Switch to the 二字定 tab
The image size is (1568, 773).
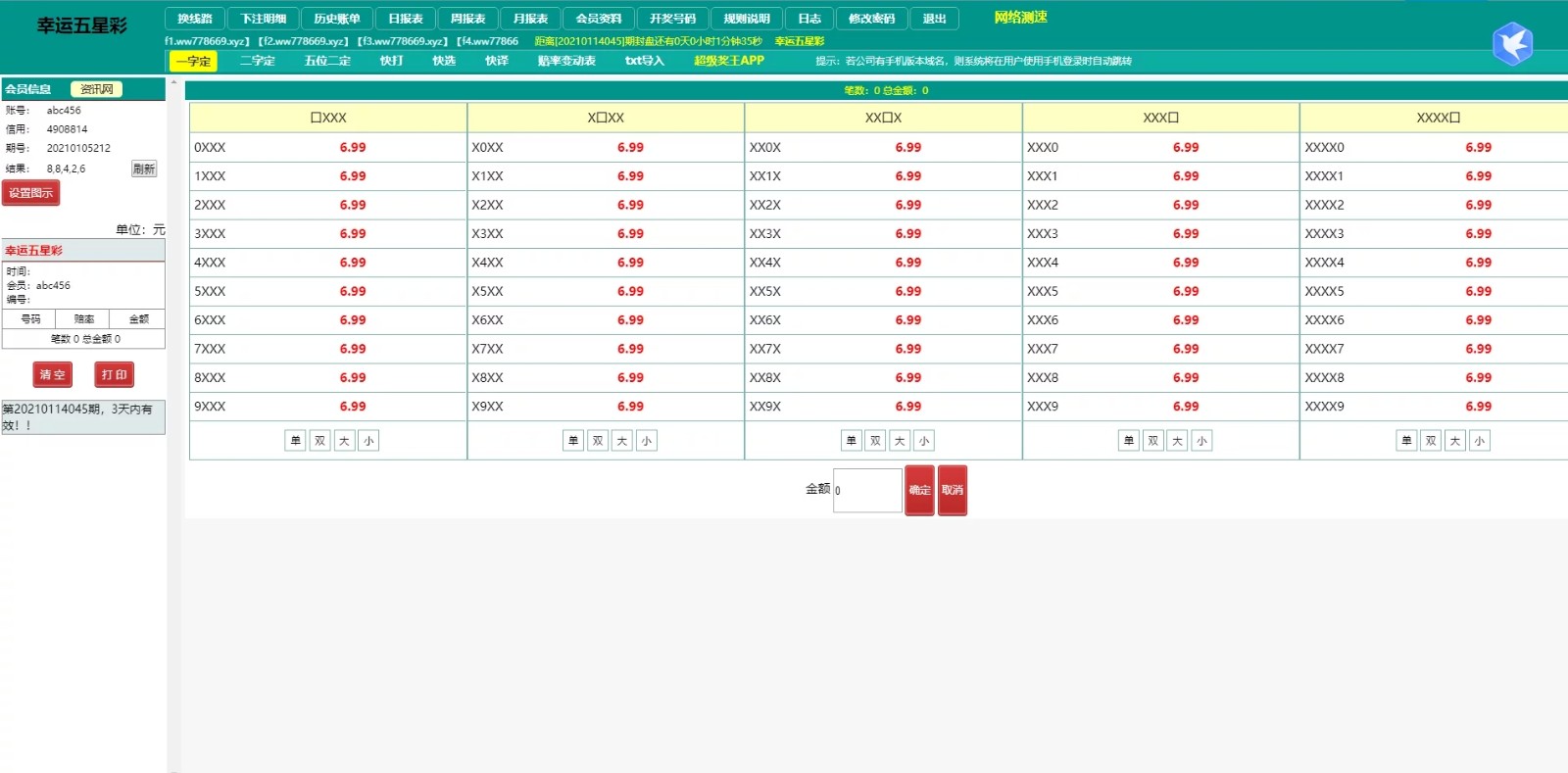[258, 61]
